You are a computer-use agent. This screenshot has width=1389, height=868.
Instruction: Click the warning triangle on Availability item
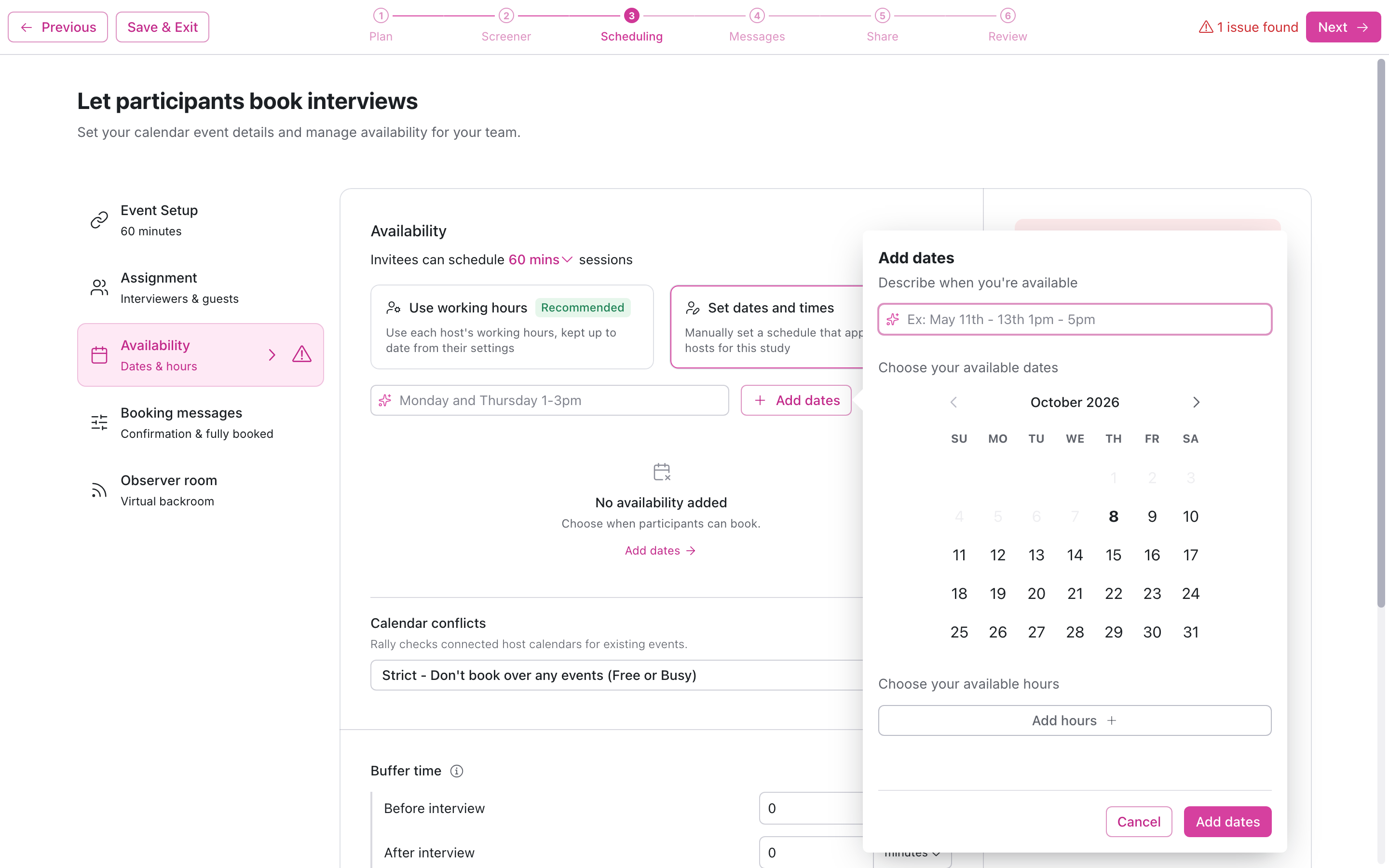coord(302,354)
